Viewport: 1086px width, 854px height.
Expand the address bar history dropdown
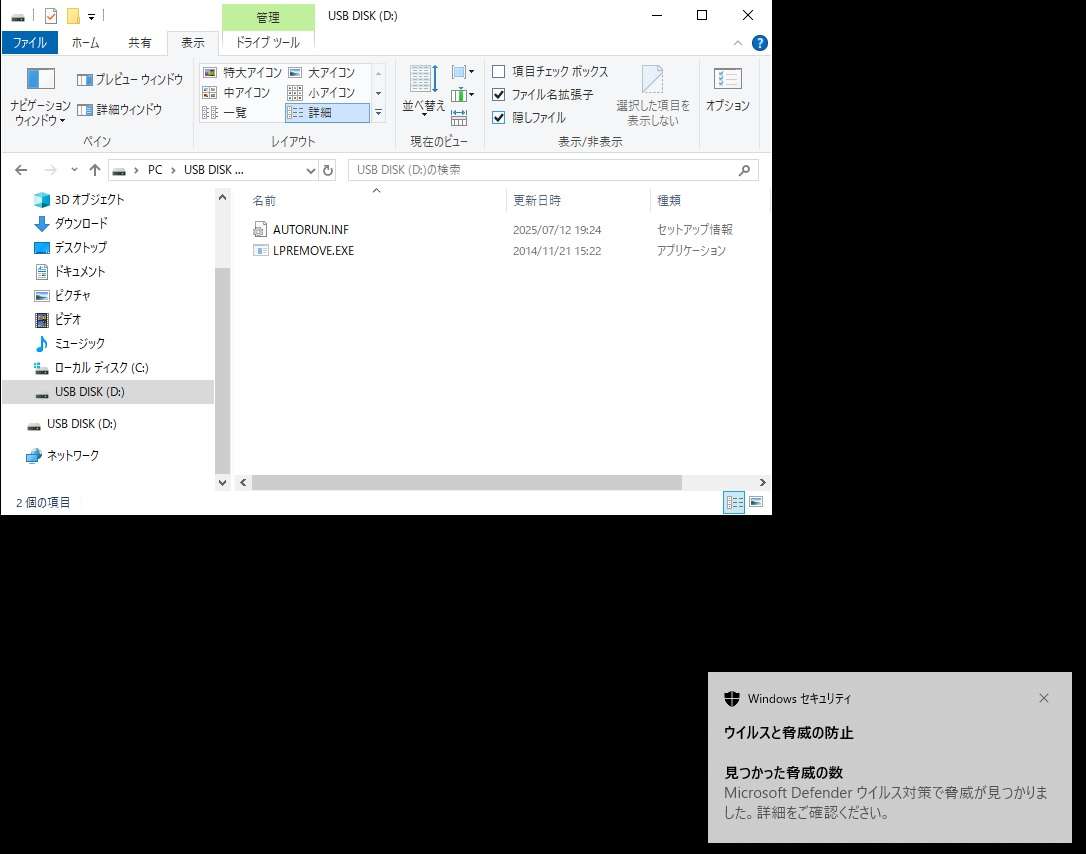point(310,170)
